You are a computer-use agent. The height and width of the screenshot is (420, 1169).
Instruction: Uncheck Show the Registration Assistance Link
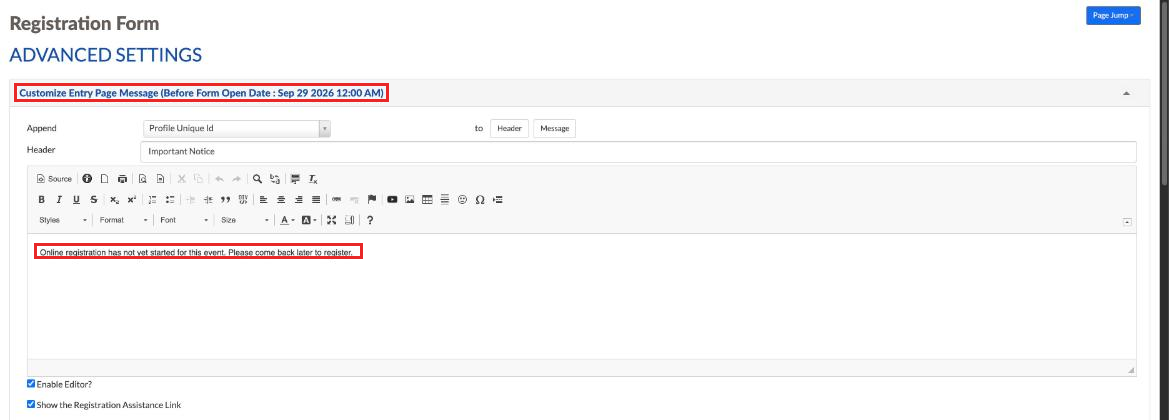coord(31,405)
